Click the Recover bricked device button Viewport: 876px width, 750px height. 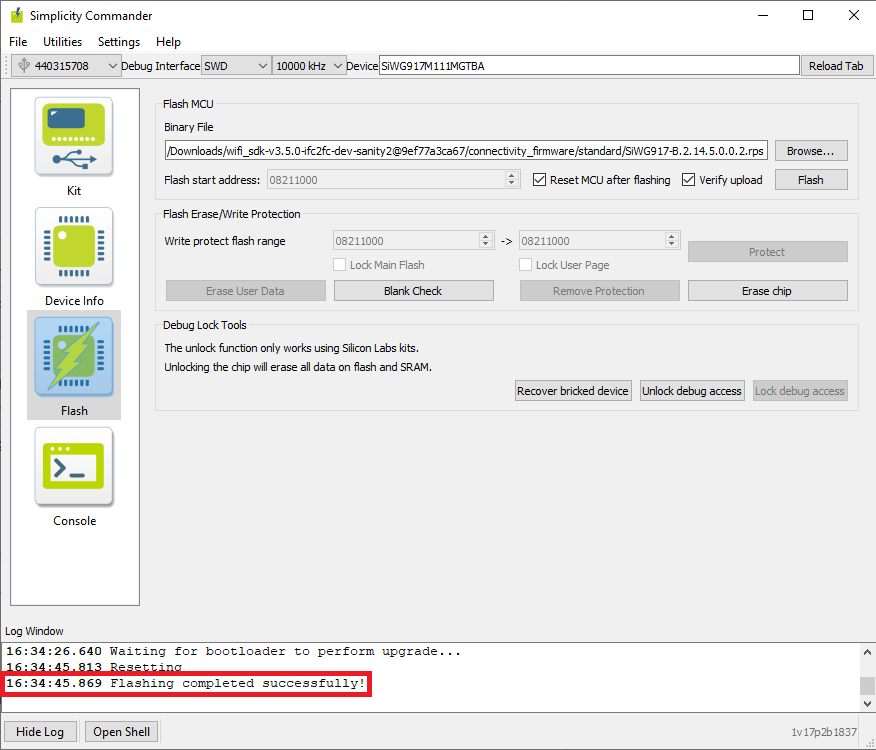pos(573,391)
